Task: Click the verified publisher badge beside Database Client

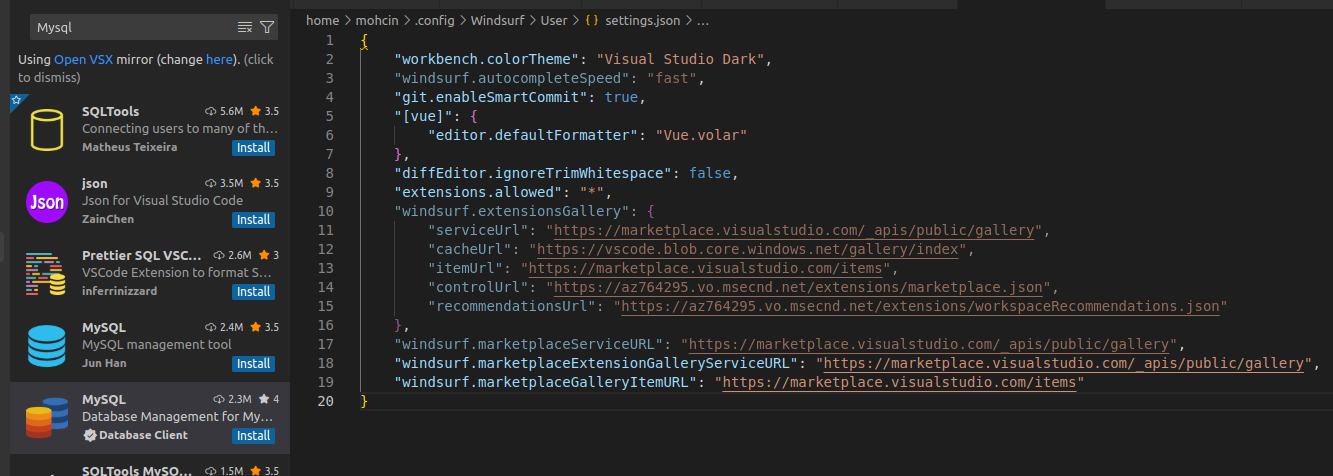Action: 89,436
